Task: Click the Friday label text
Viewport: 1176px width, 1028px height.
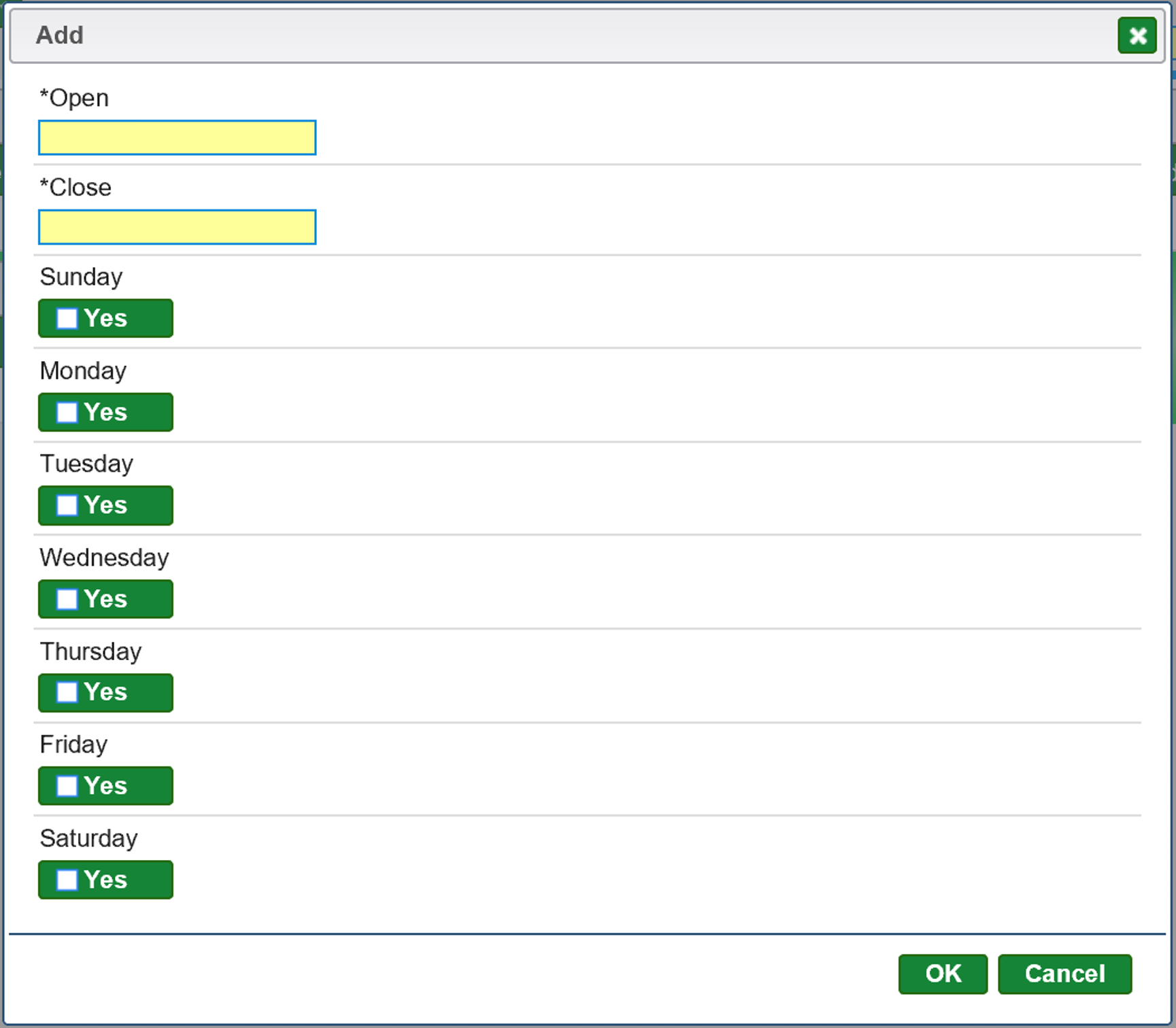Action: pos(73,744)
